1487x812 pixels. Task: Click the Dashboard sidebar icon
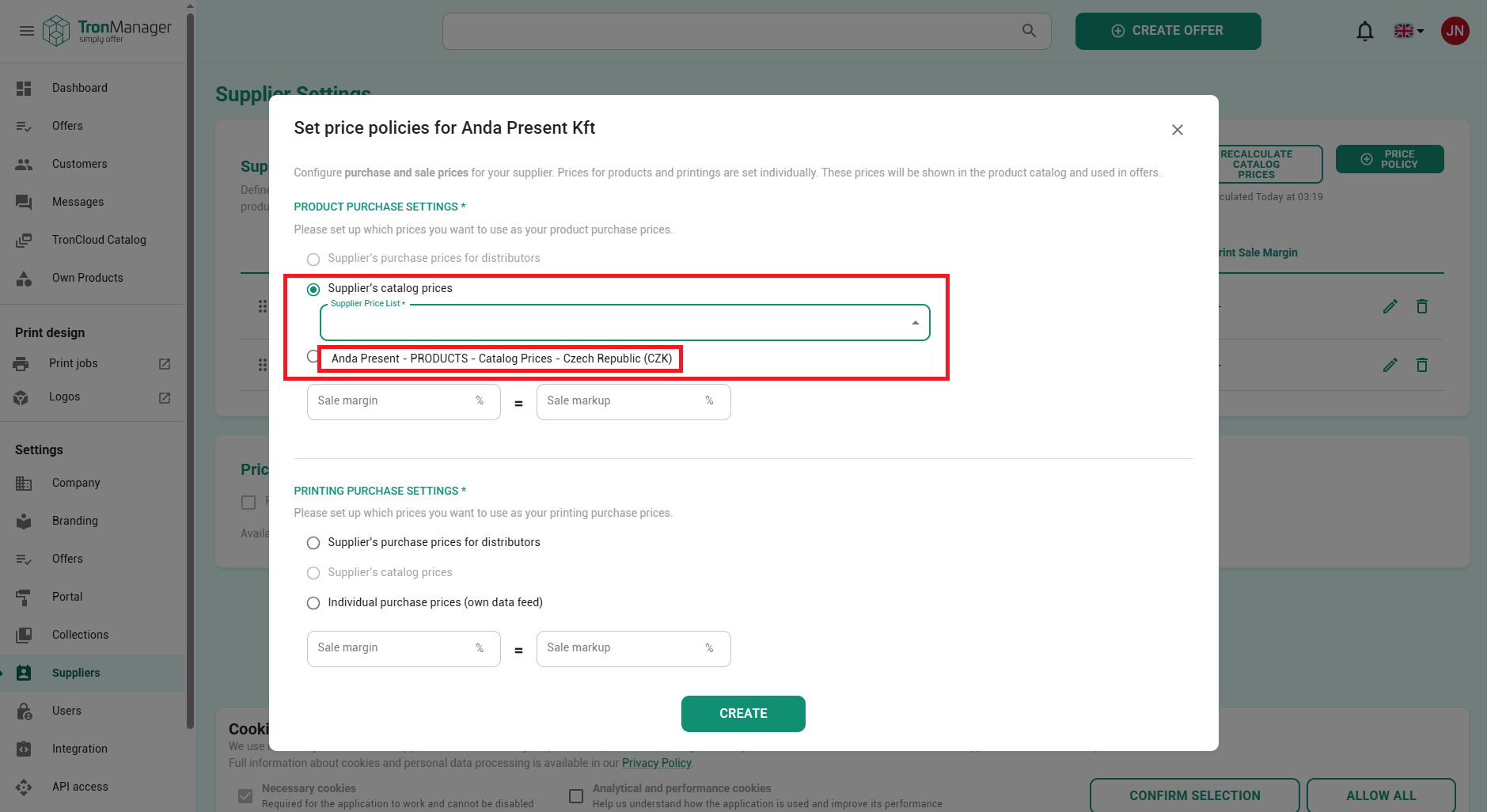coord(24,89)
